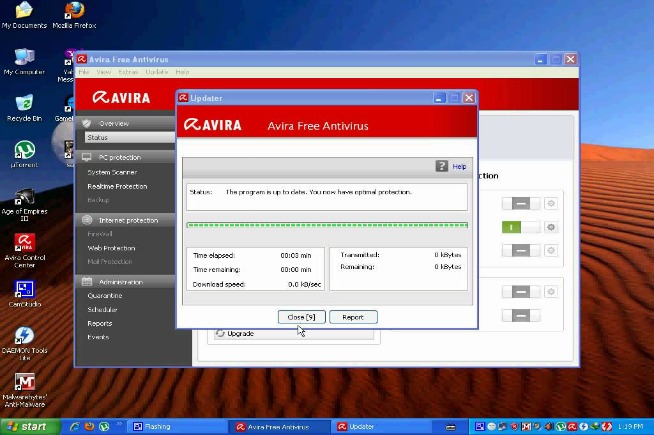Click the system tray clock
The height and width of the screenshot is (435, 654).
[x=630, y=427]
